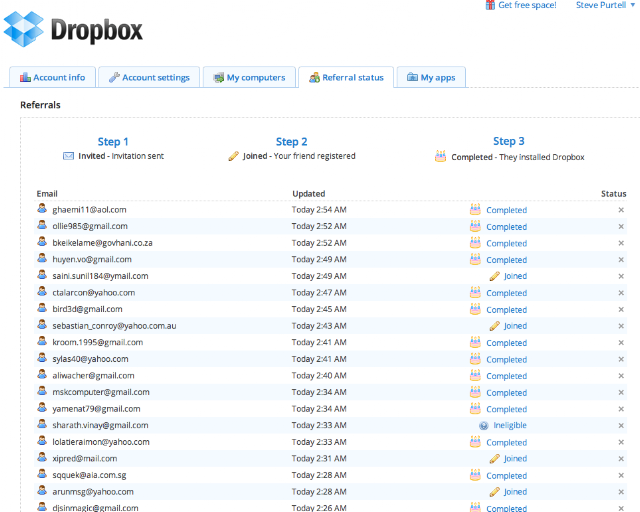Remove the huyen.vo@gmail.com referral

tap(621, 260)
